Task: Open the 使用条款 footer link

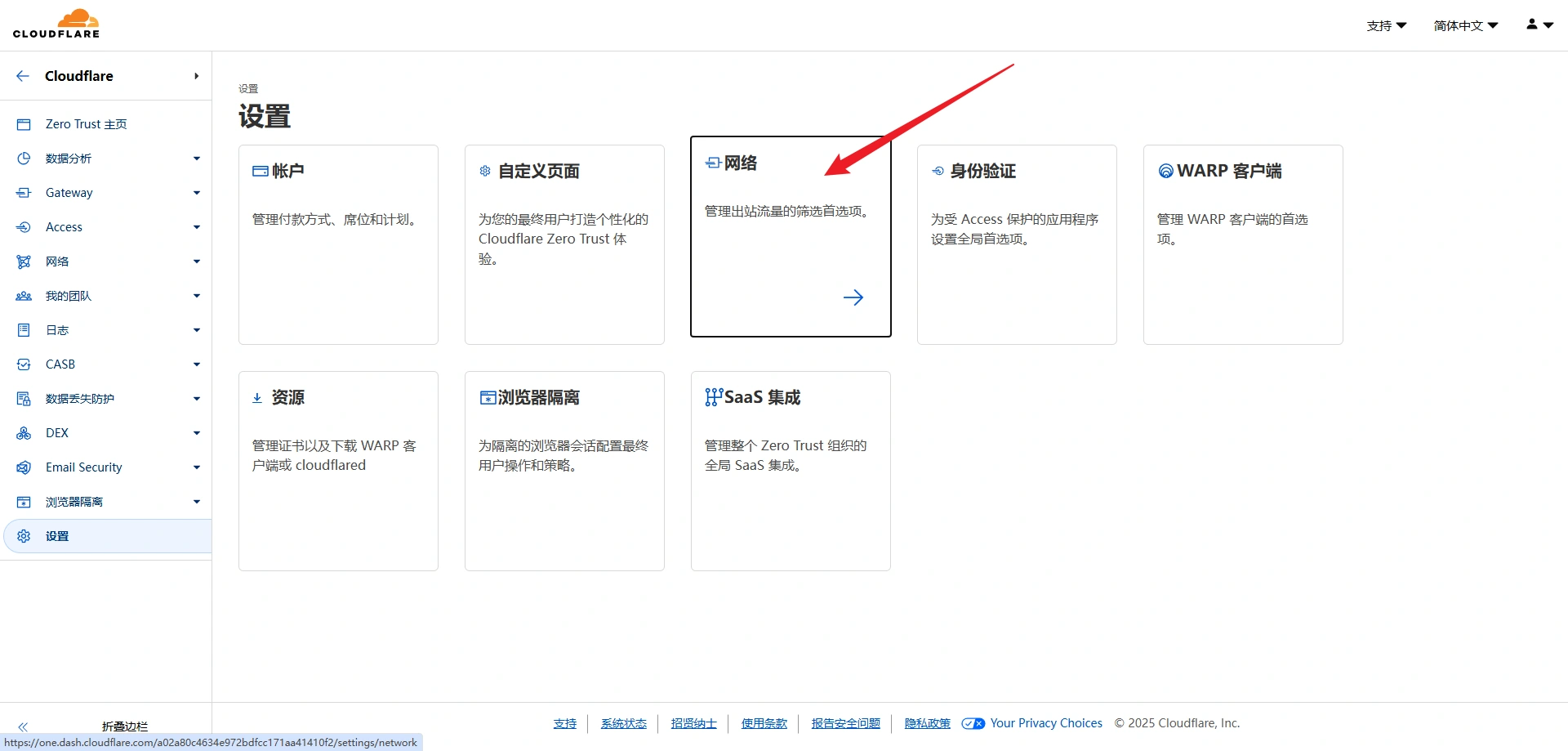Action: (x=764, y=723)
